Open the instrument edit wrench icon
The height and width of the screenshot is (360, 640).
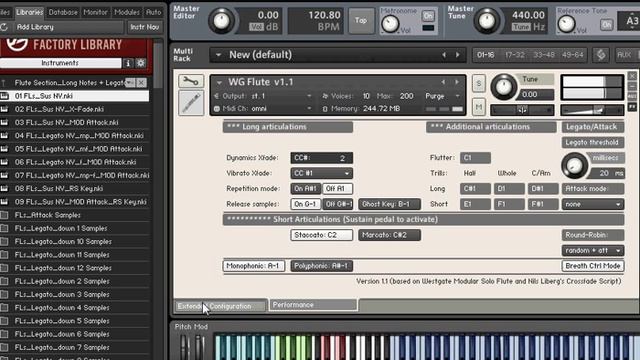191,81
